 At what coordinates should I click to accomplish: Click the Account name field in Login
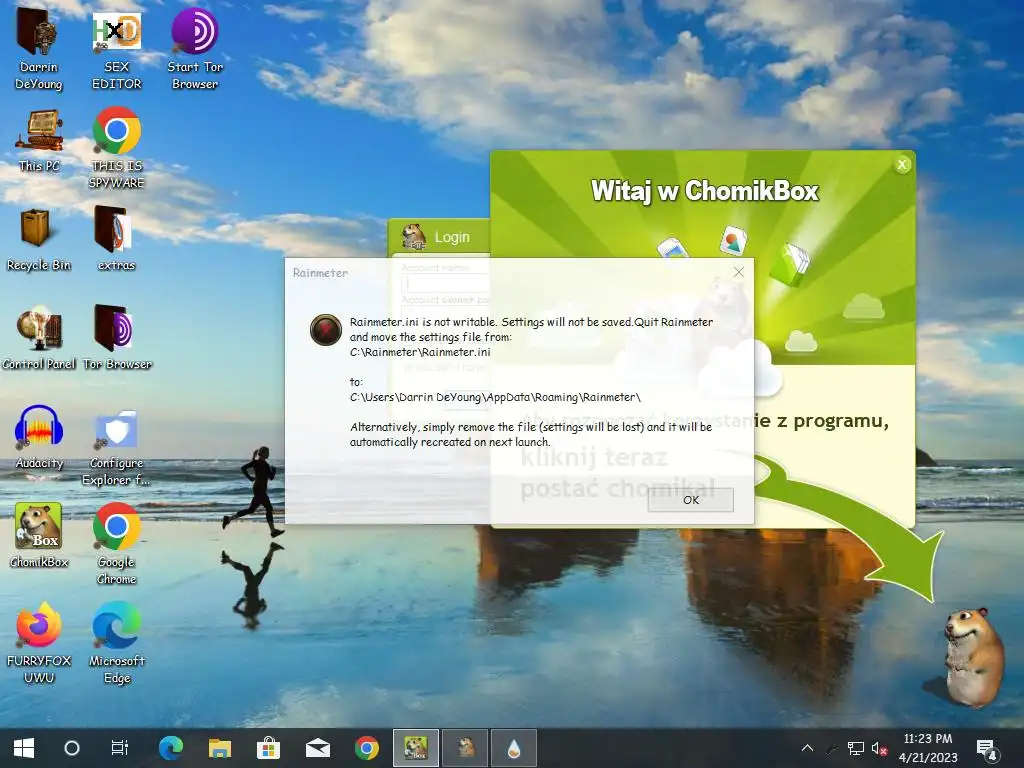point(447,283)
